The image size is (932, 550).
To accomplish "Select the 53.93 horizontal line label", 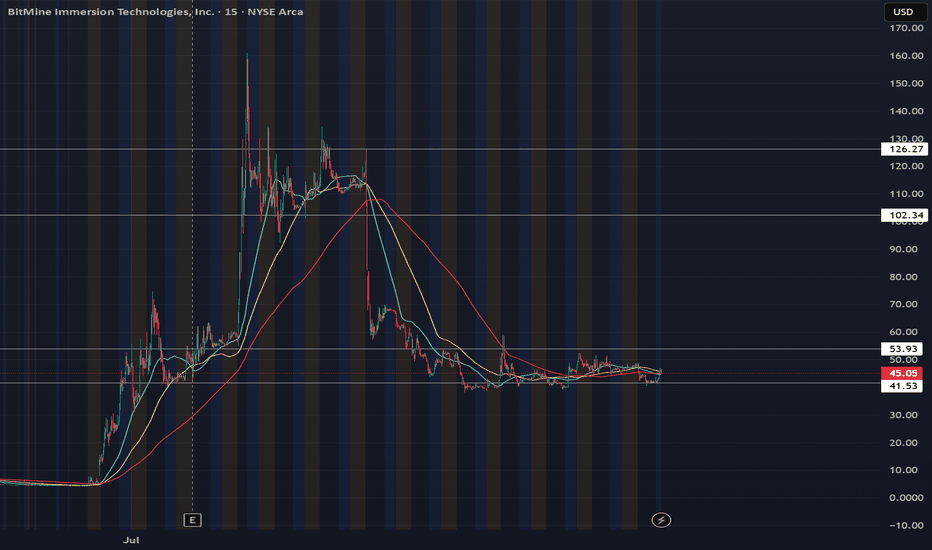I will tap(902, 348).
